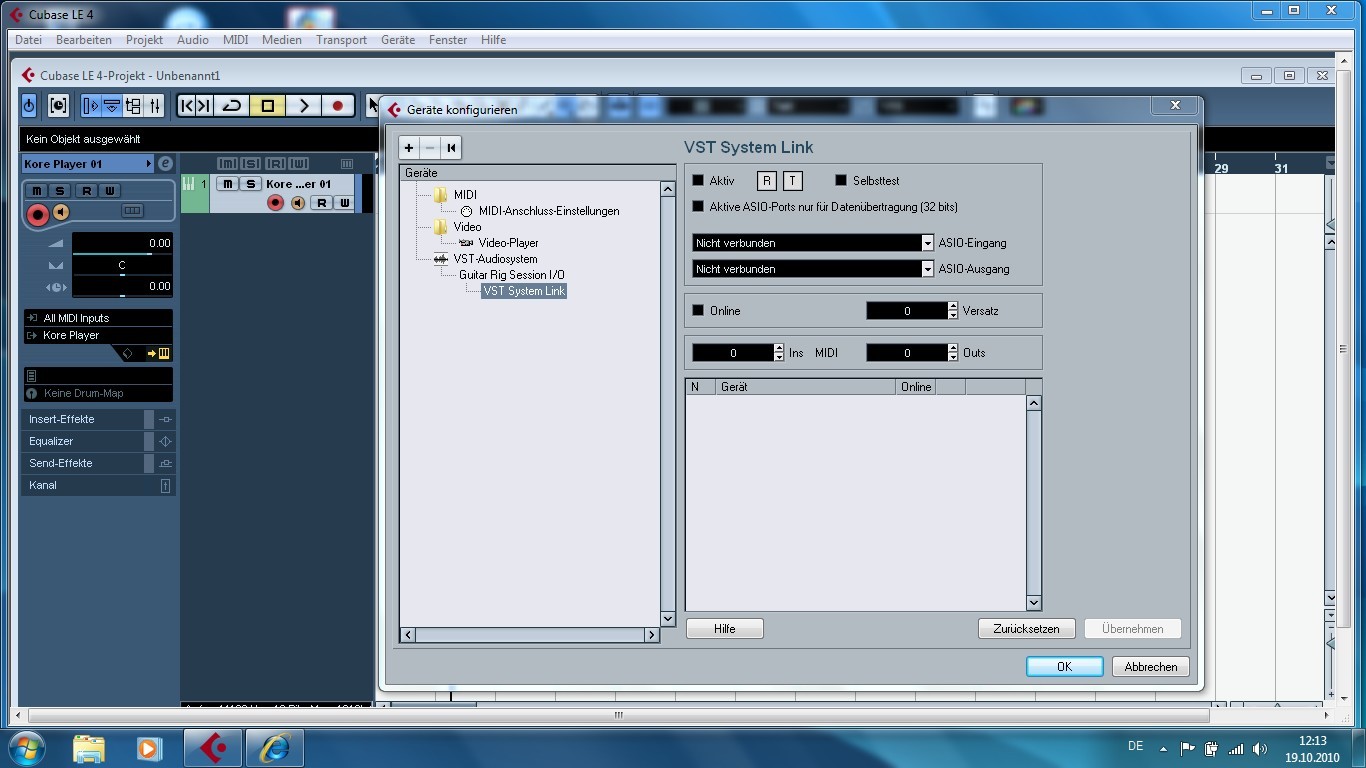Viewport: 1366px width, 768px height.
Task: Click the Abbrechen button
Action: coord(1151,667)
